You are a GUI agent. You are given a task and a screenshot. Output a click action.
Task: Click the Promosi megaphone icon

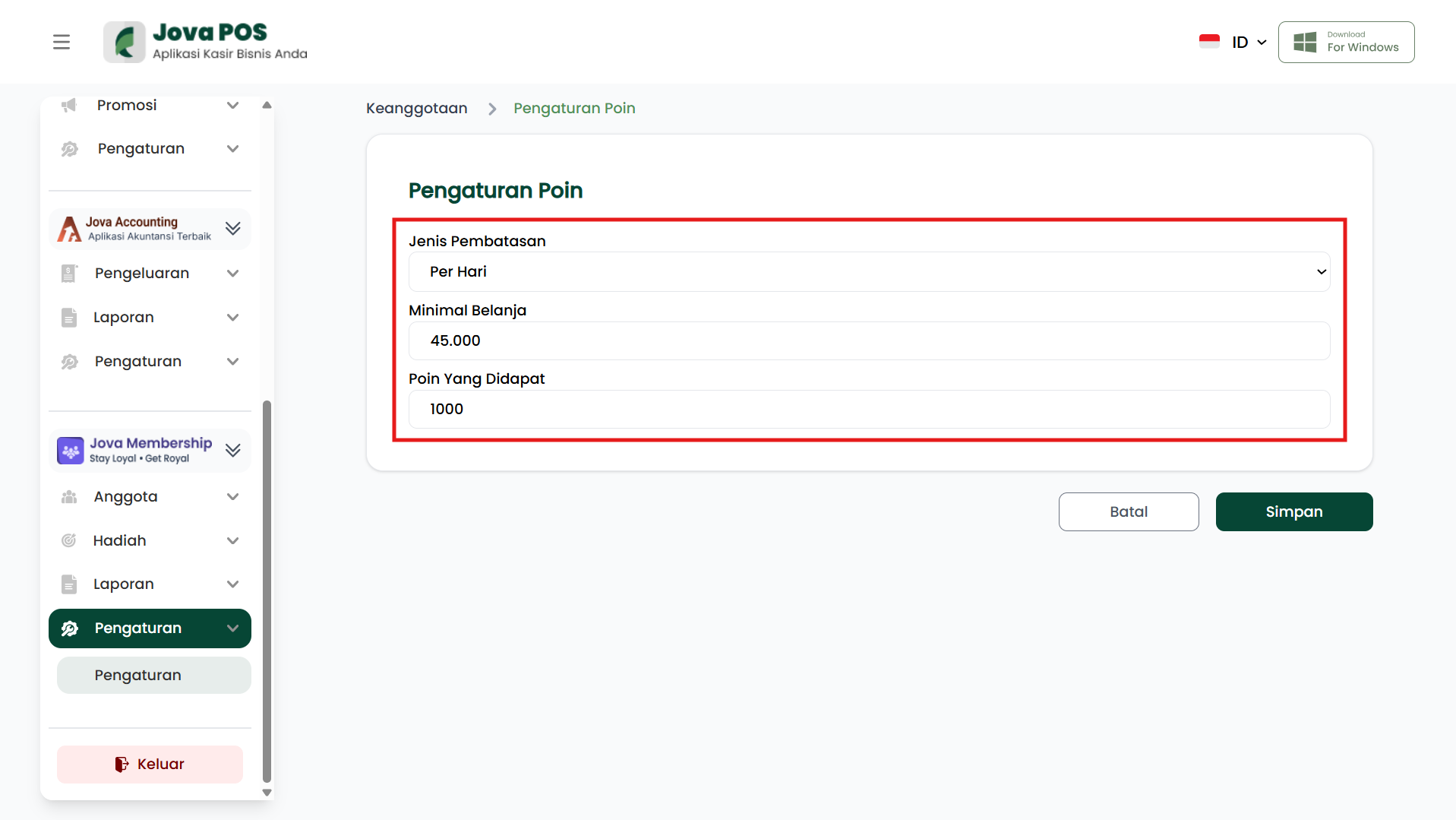(x=69, y=105)
